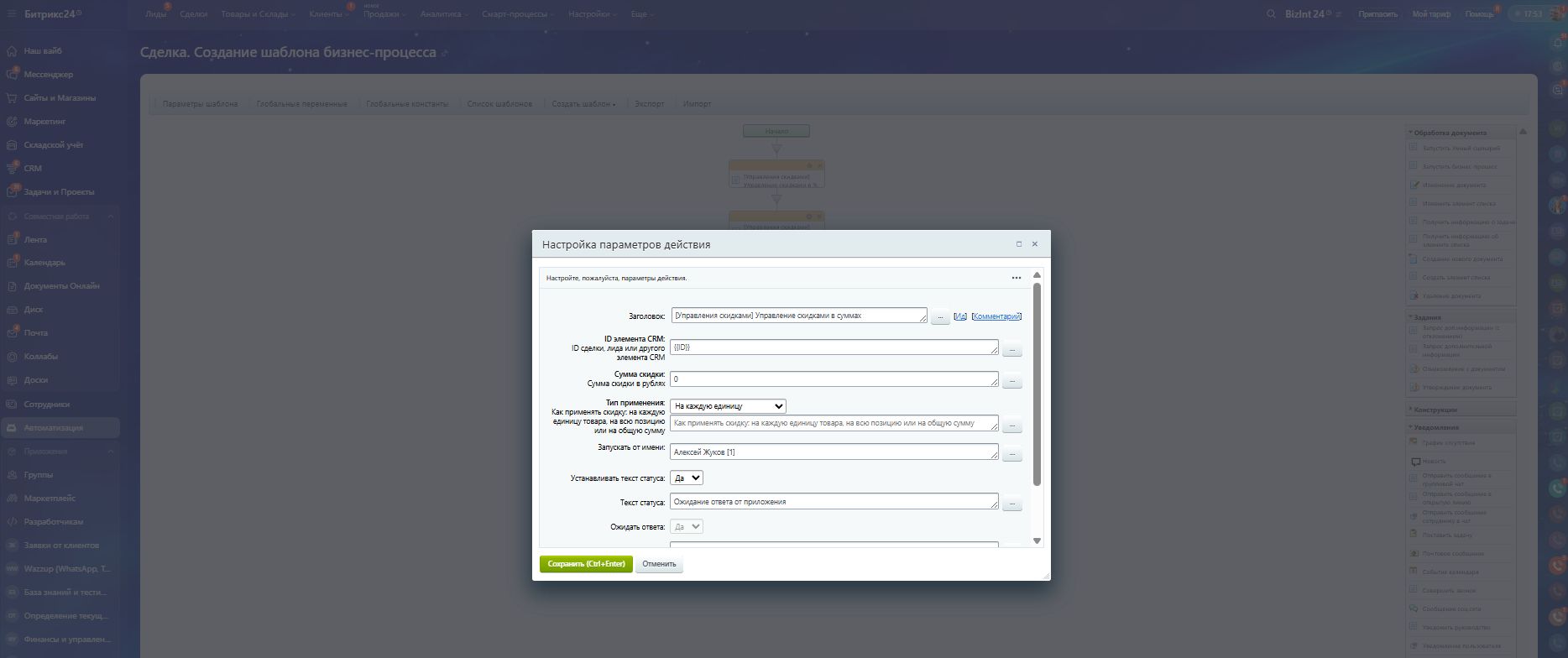Click the dialog scrollbar down arrow
The image size is (1568, 658).
point(1037,540)
